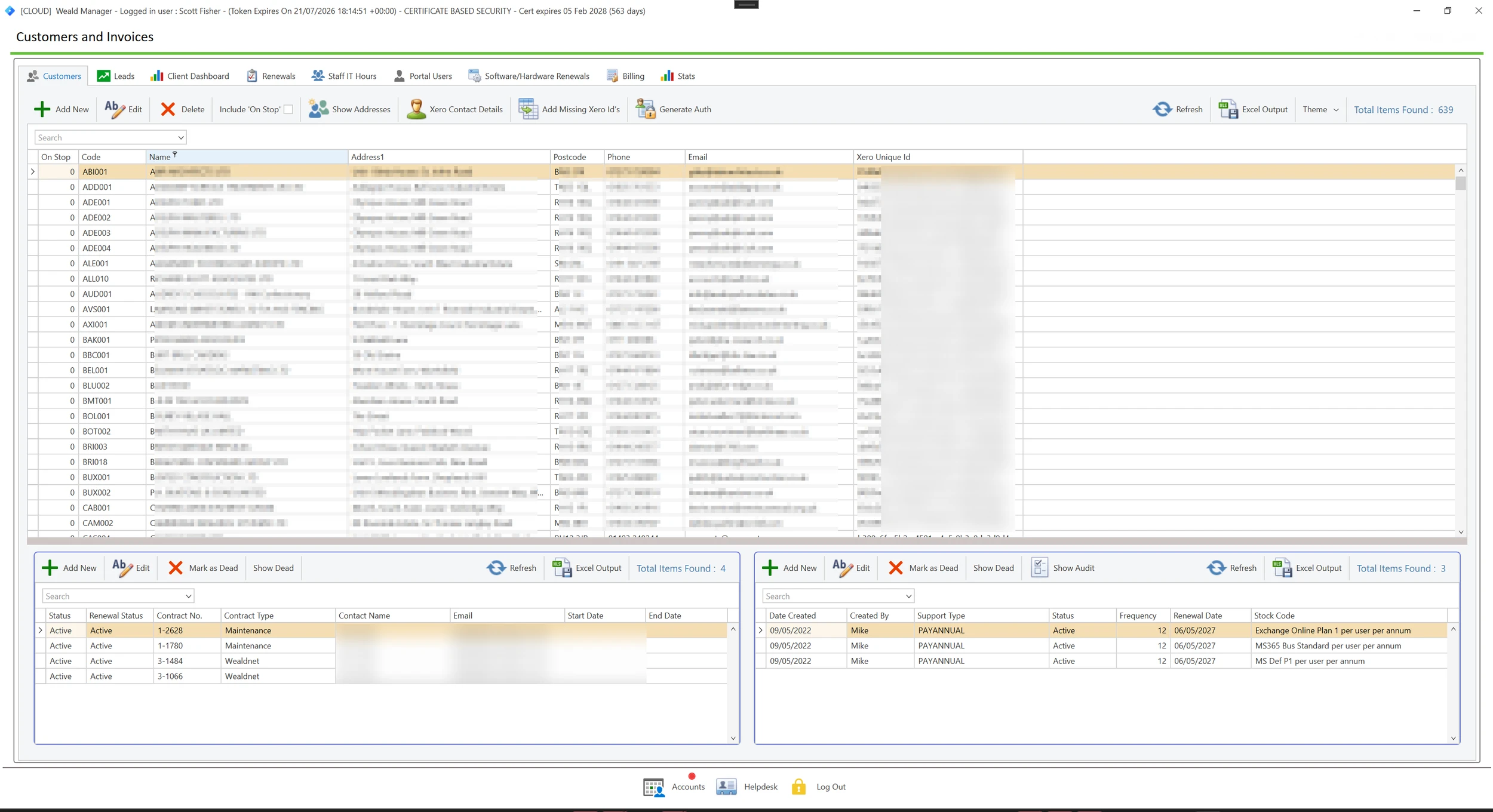Open the Software/Hardware Renewals tab
The height and width of the screenshot is (812, 1493).
coord(529,76)
